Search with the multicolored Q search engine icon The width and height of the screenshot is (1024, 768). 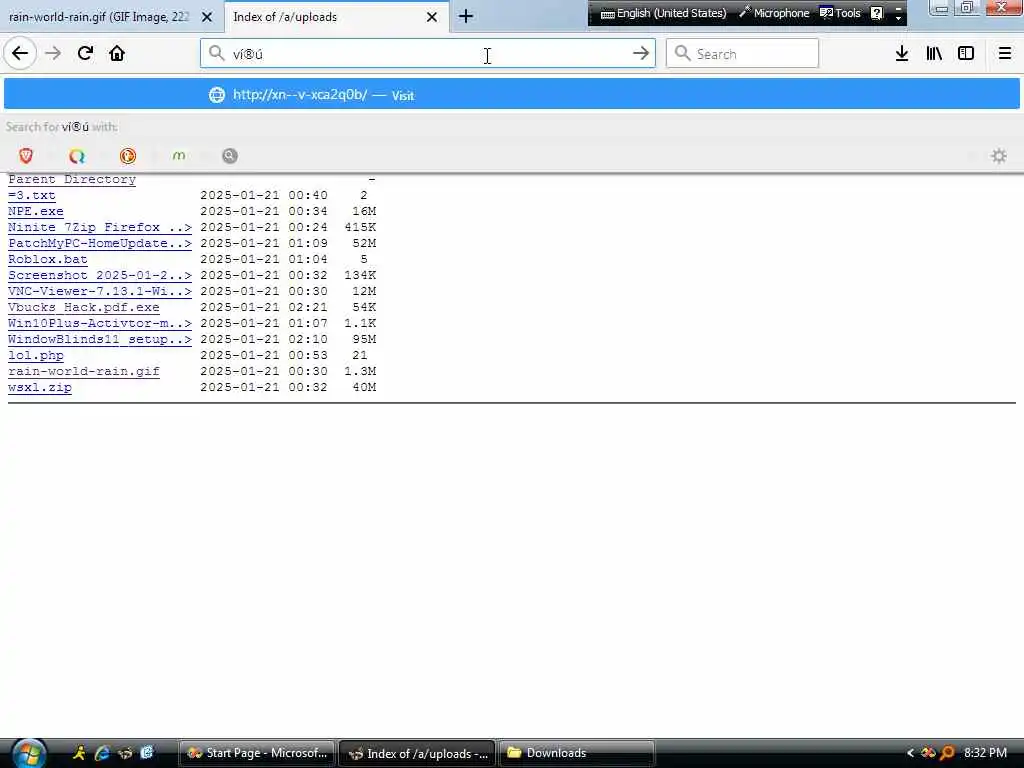click(77, 155)
